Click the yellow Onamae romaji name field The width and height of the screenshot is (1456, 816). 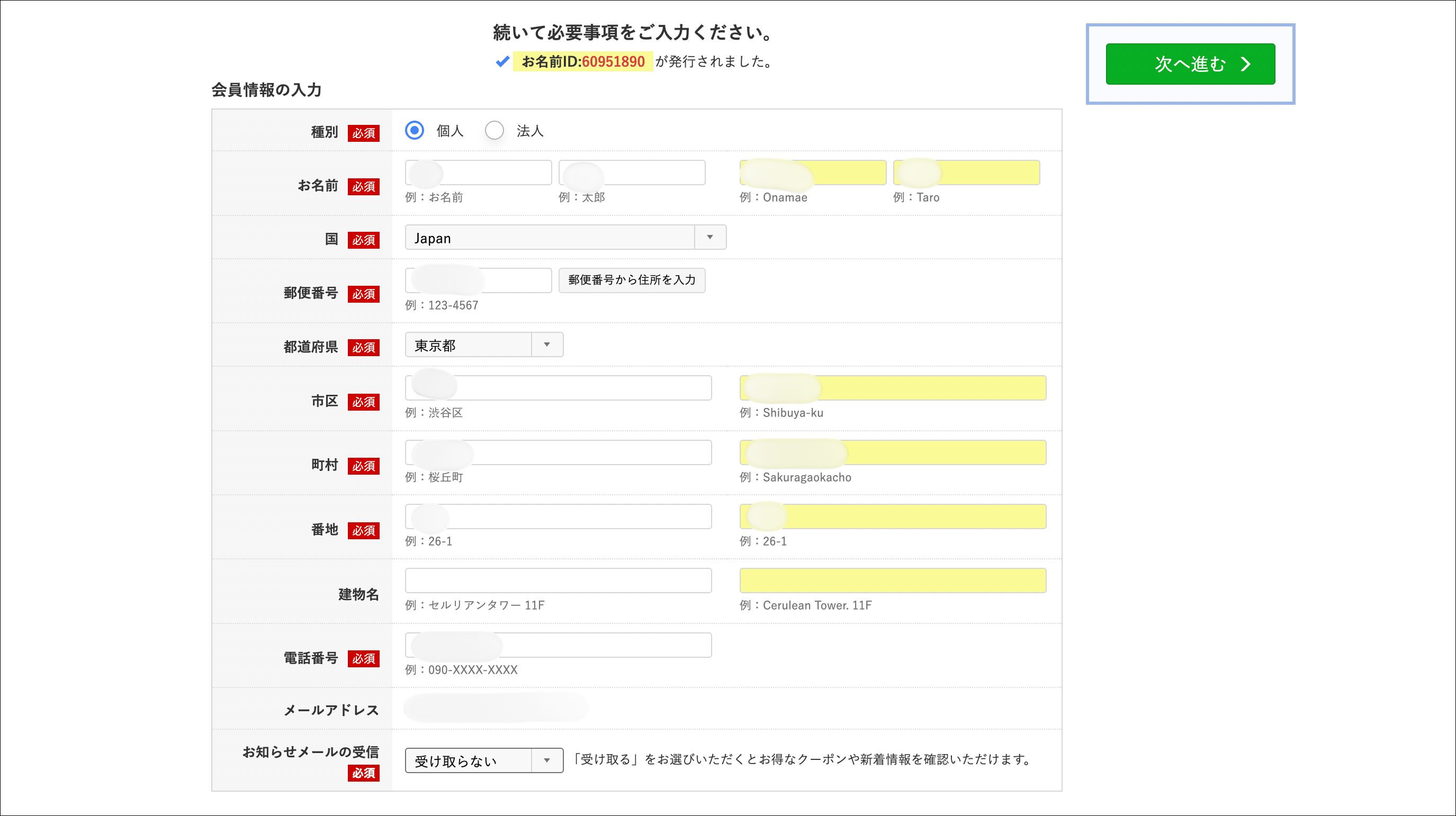point(813,173)
